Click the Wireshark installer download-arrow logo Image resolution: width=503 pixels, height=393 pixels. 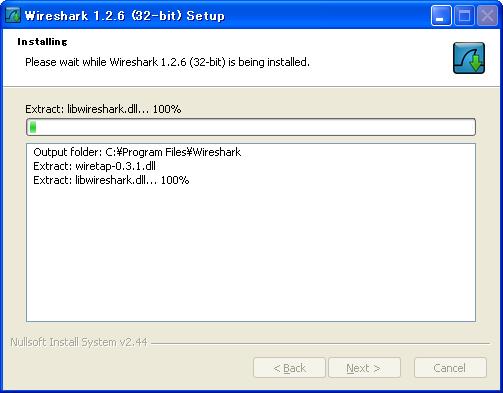point(469,58)
